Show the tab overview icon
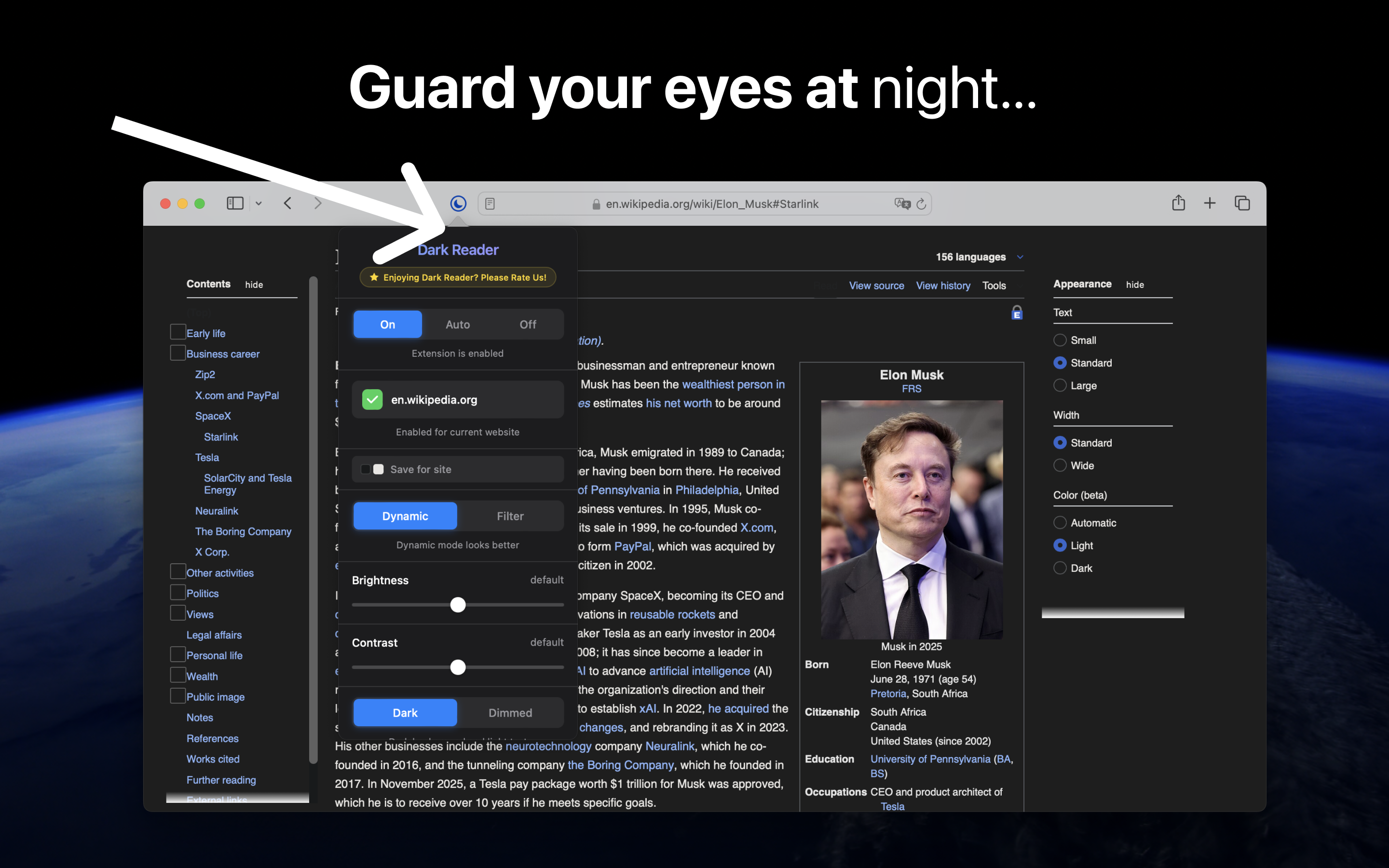The height and width of the screenshot is (868, 1389). pos(1242,203)
